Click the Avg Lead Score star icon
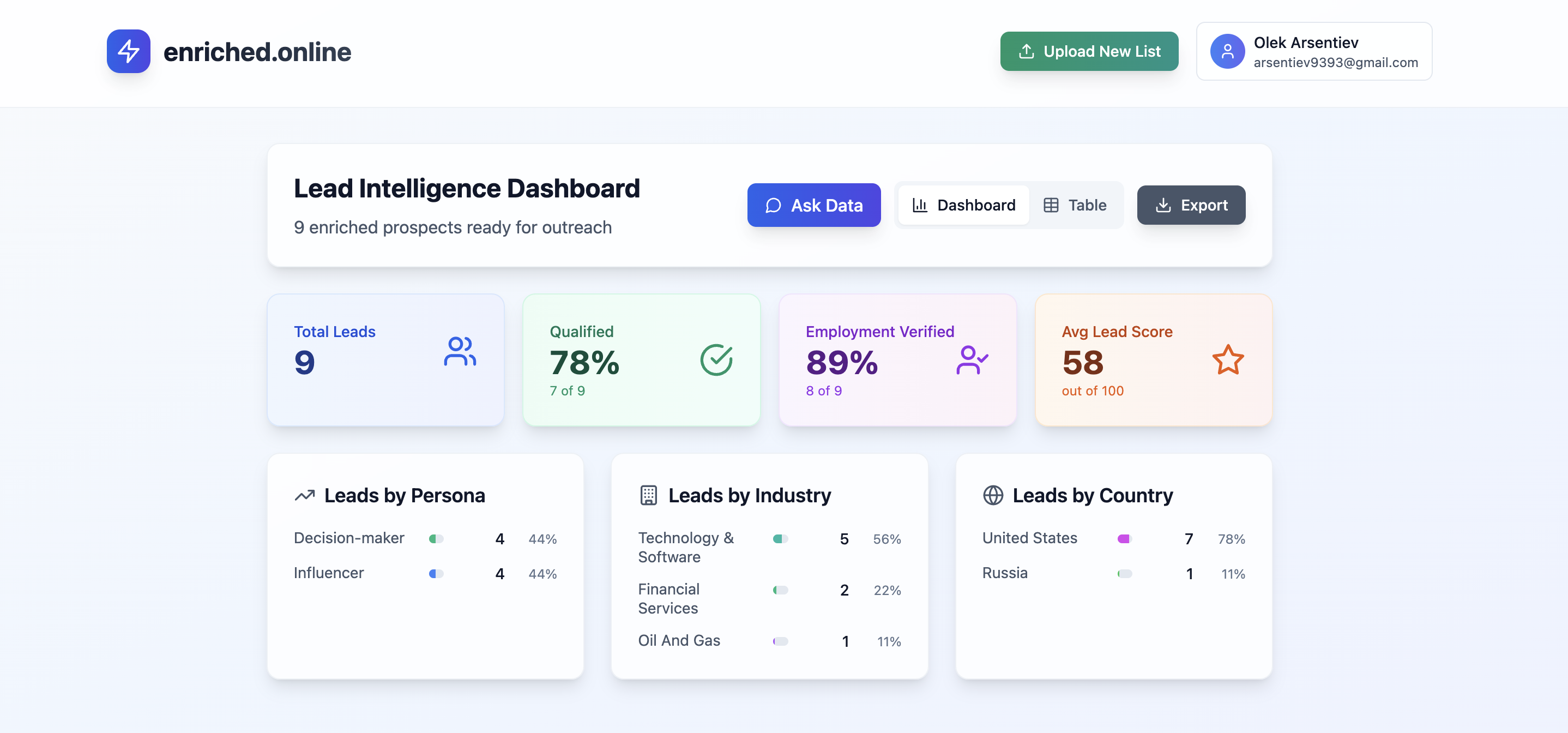The image size is (1568, 733). point(1228,360)
